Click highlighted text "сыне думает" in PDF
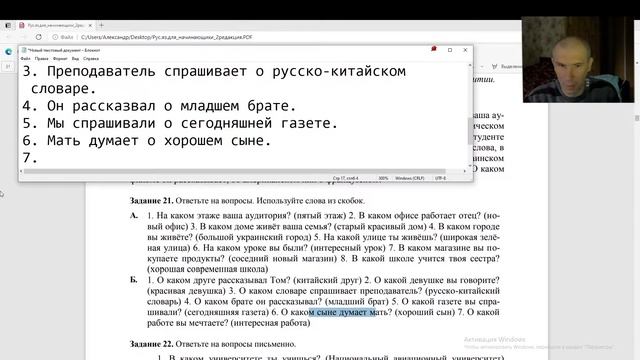 pos(342,312)
